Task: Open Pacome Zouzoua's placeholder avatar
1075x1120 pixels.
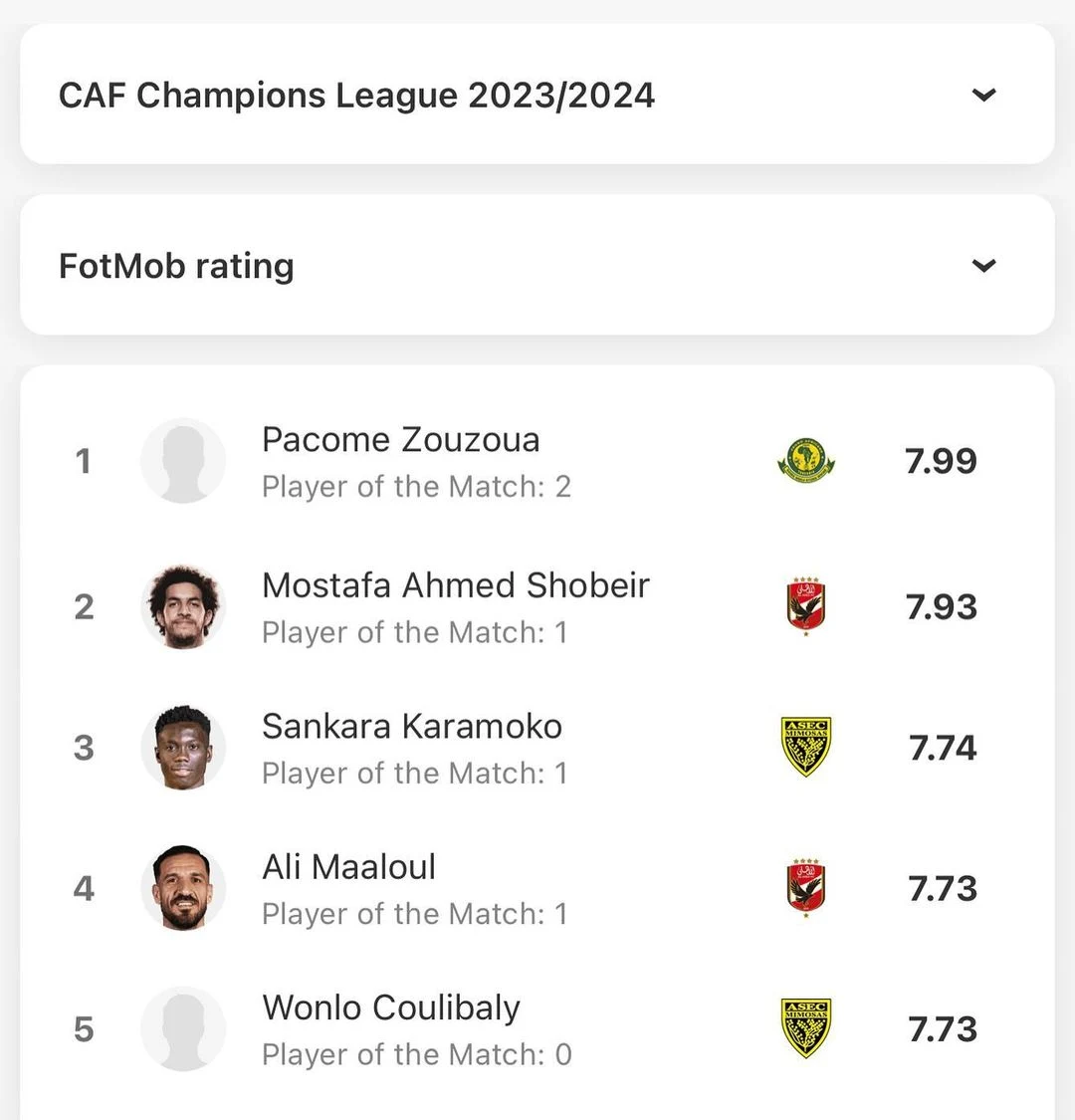Action: click(x=183, y=461)
